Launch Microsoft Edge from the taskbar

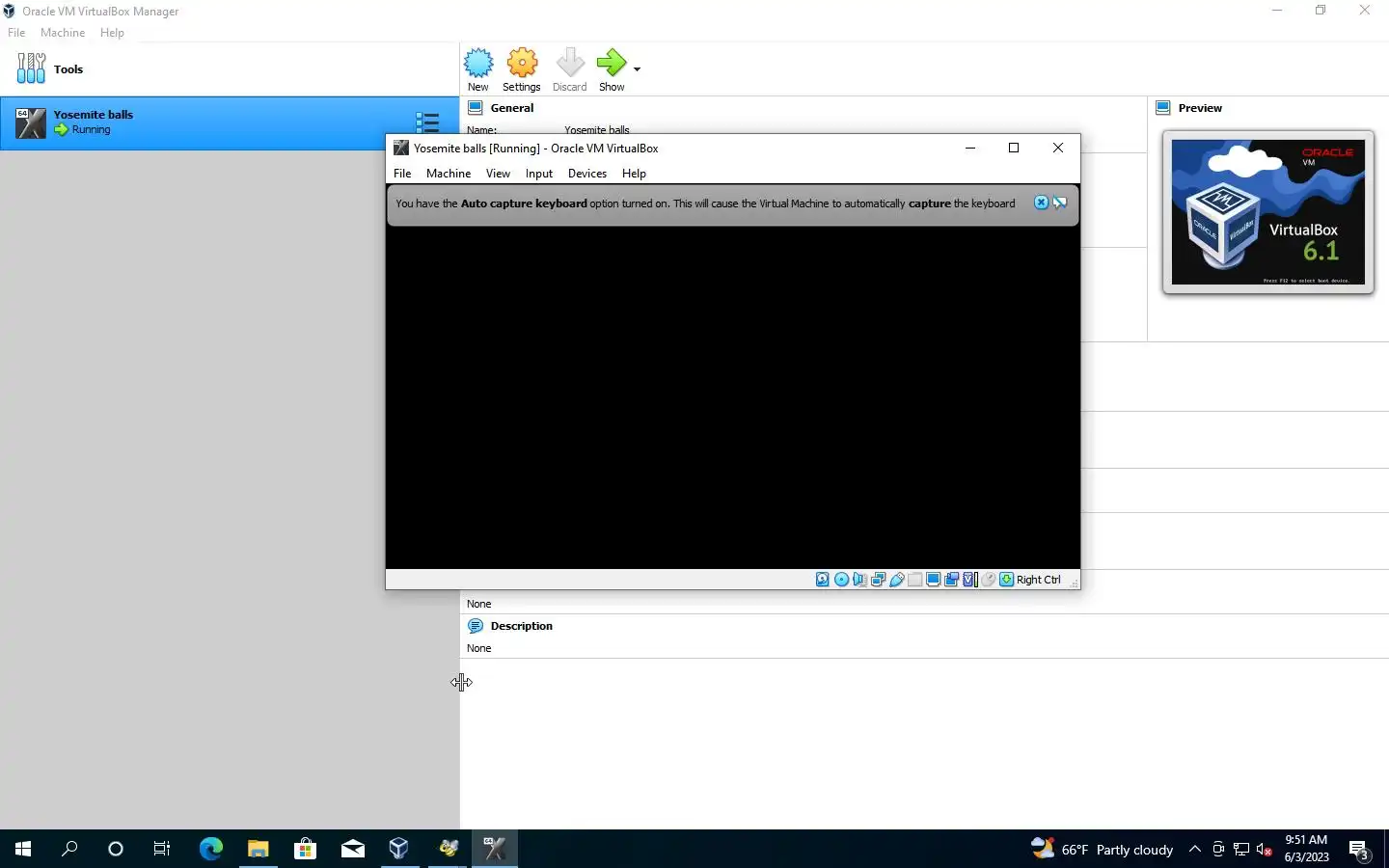coord(210,849)
